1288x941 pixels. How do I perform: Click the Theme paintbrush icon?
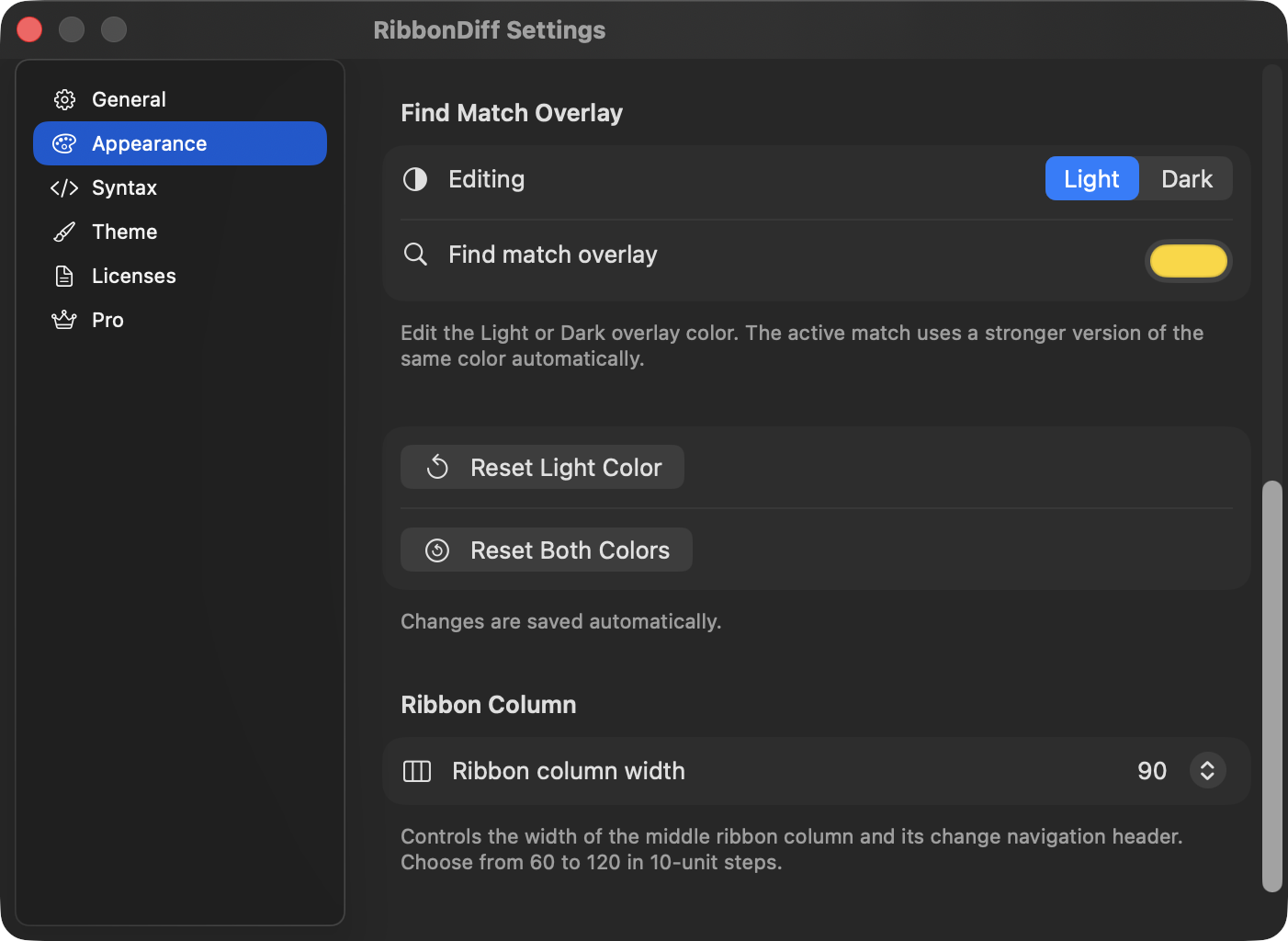[64, 232]
